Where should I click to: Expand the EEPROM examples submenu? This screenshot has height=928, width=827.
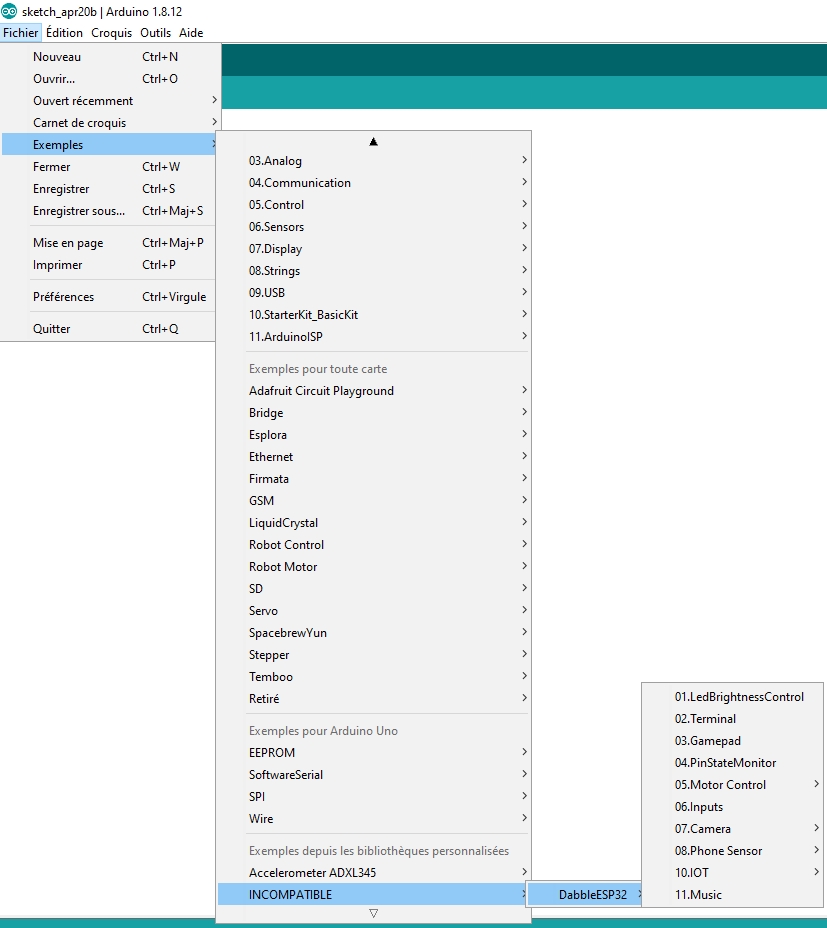click(x=272, y=753)
